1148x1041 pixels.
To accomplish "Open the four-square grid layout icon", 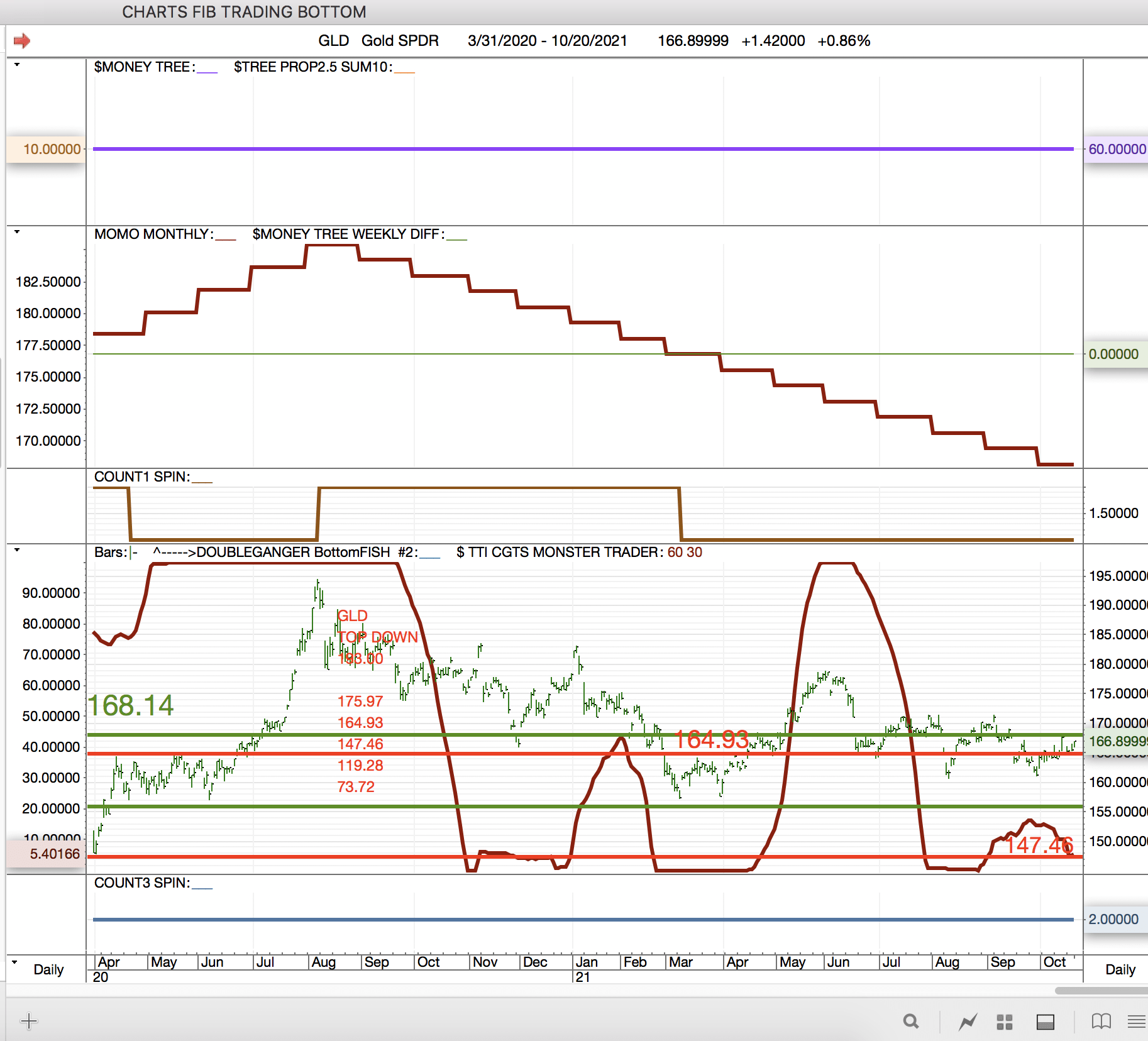I will point(1005,1022).
